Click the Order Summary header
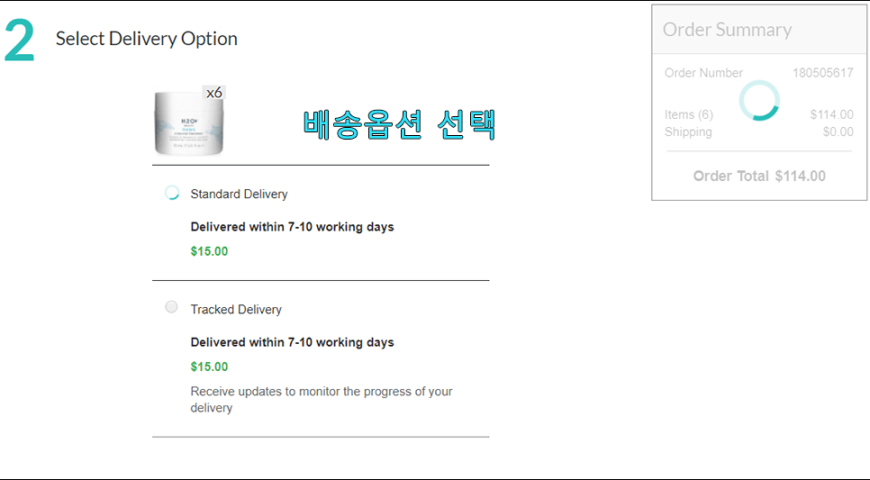870x480 pixels. tap(727, 29)
